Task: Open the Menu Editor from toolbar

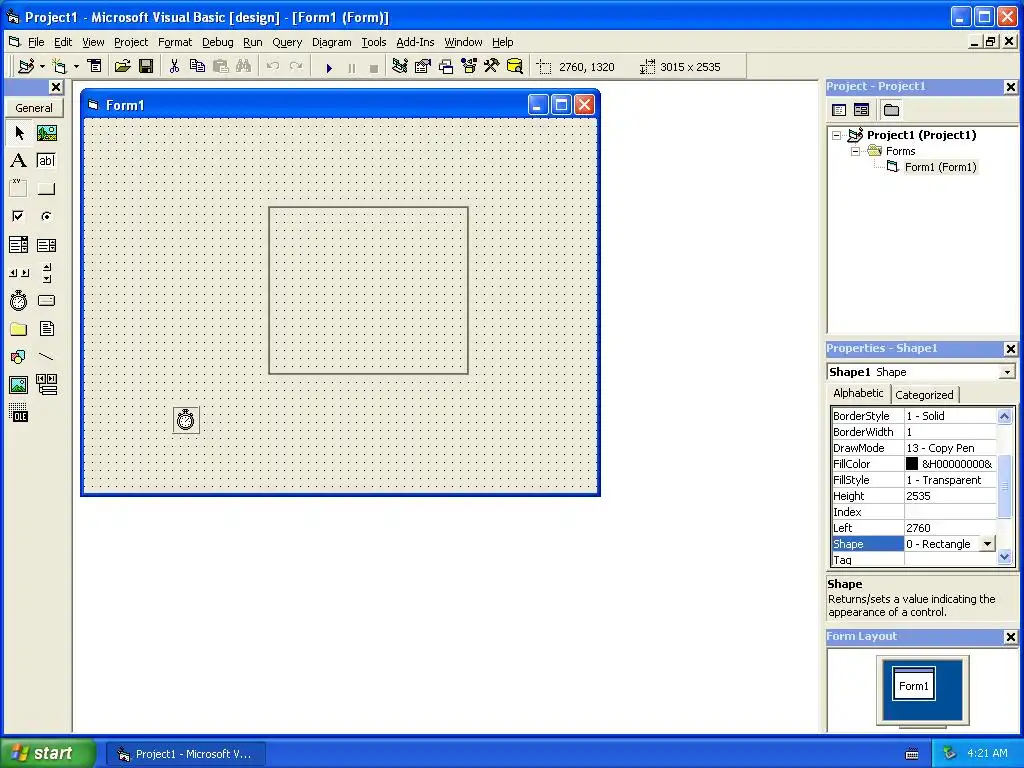Action: 95,66
